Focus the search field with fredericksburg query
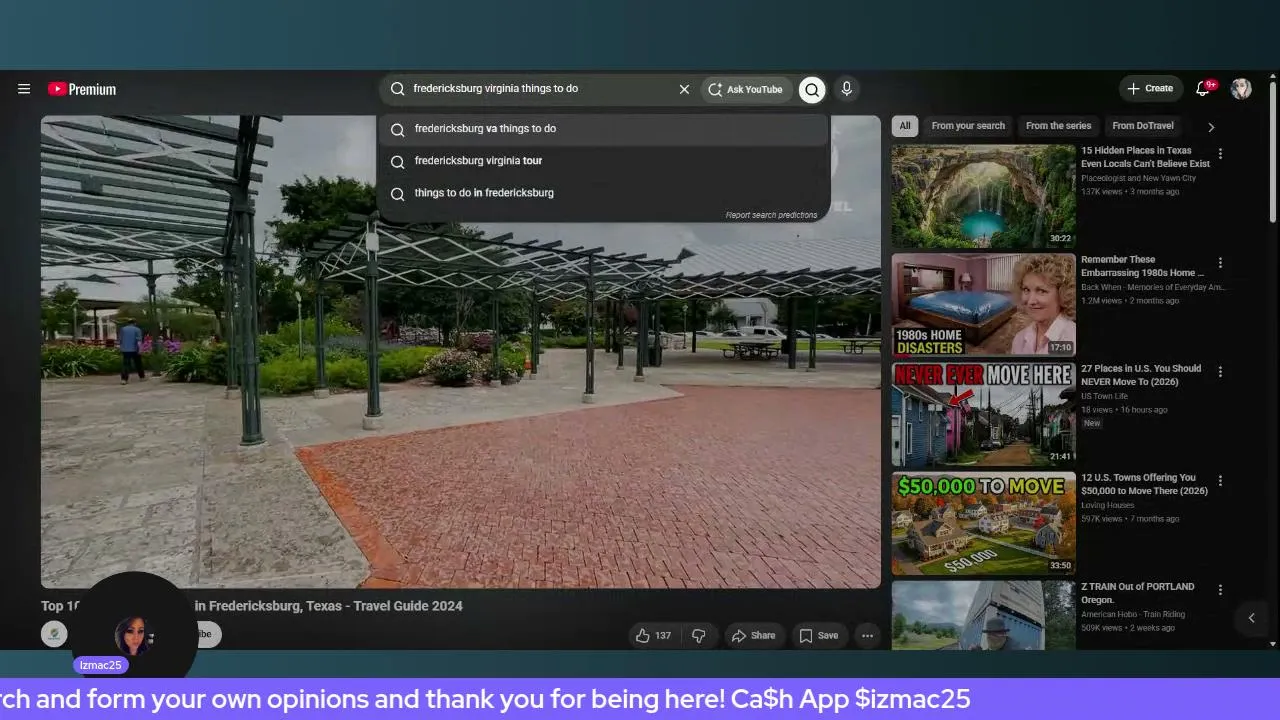 540,89
